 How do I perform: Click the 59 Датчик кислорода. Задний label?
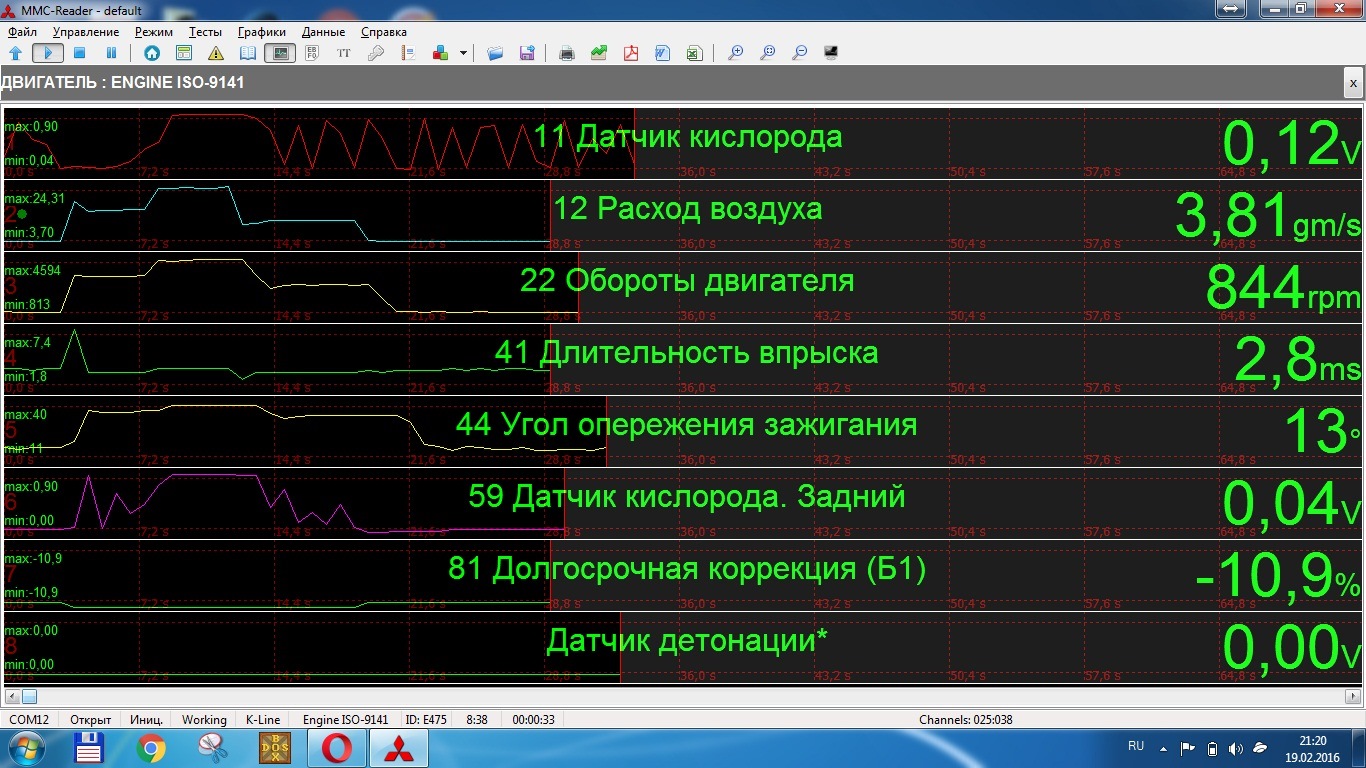coord(687,496)
